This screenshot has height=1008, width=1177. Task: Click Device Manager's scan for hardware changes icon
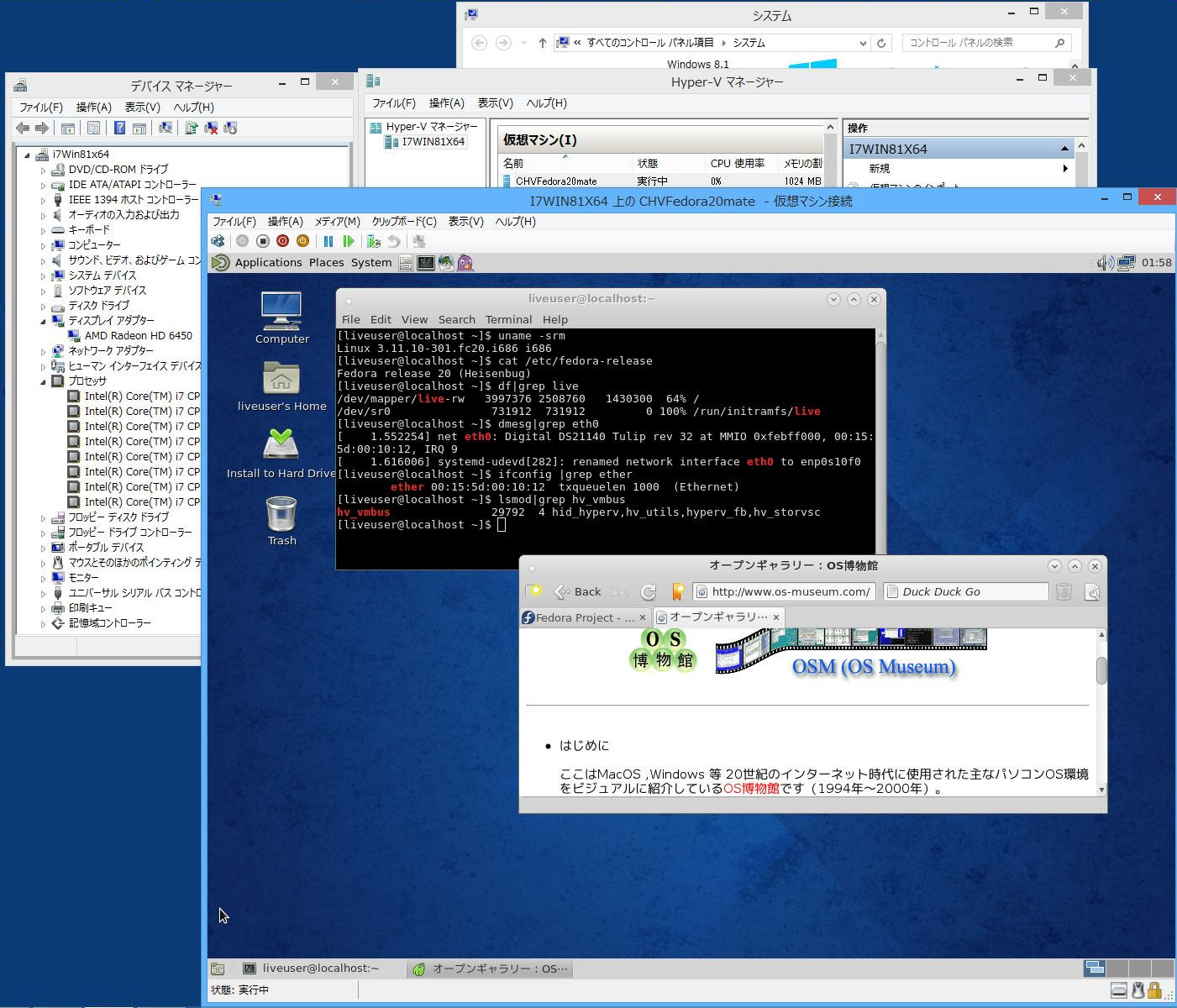click(x=166, y=128)
